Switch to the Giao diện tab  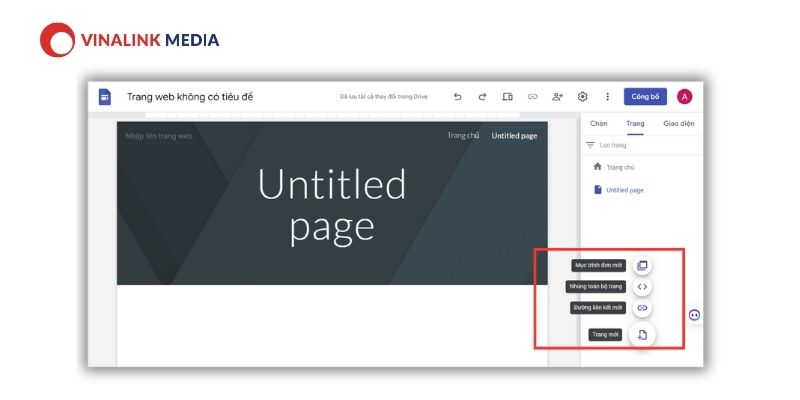click(679, 123)
